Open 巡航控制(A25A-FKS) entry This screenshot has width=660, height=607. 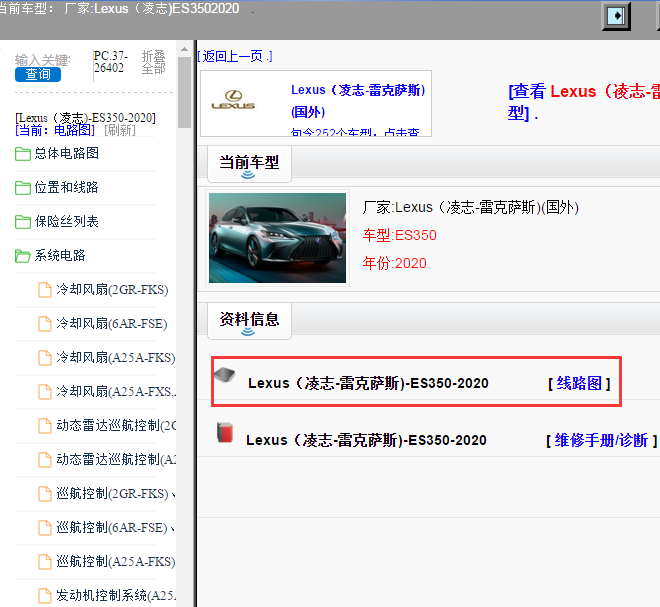click(x=116, y=562)
